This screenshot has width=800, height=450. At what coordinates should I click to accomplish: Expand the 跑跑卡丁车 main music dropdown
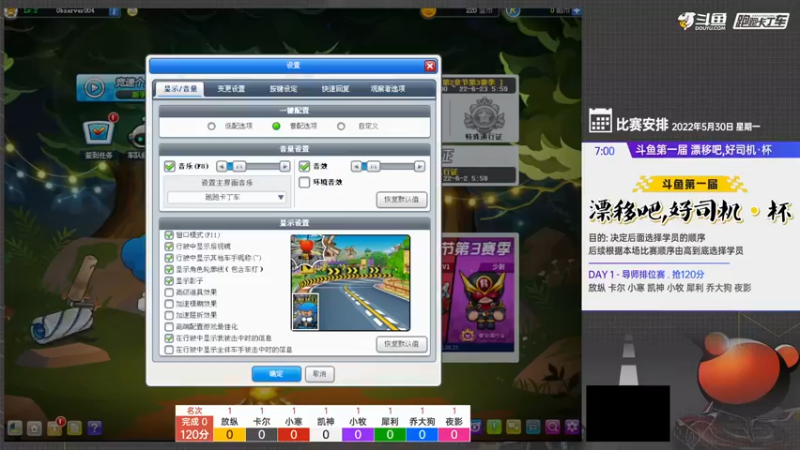[x=227, y=197]
